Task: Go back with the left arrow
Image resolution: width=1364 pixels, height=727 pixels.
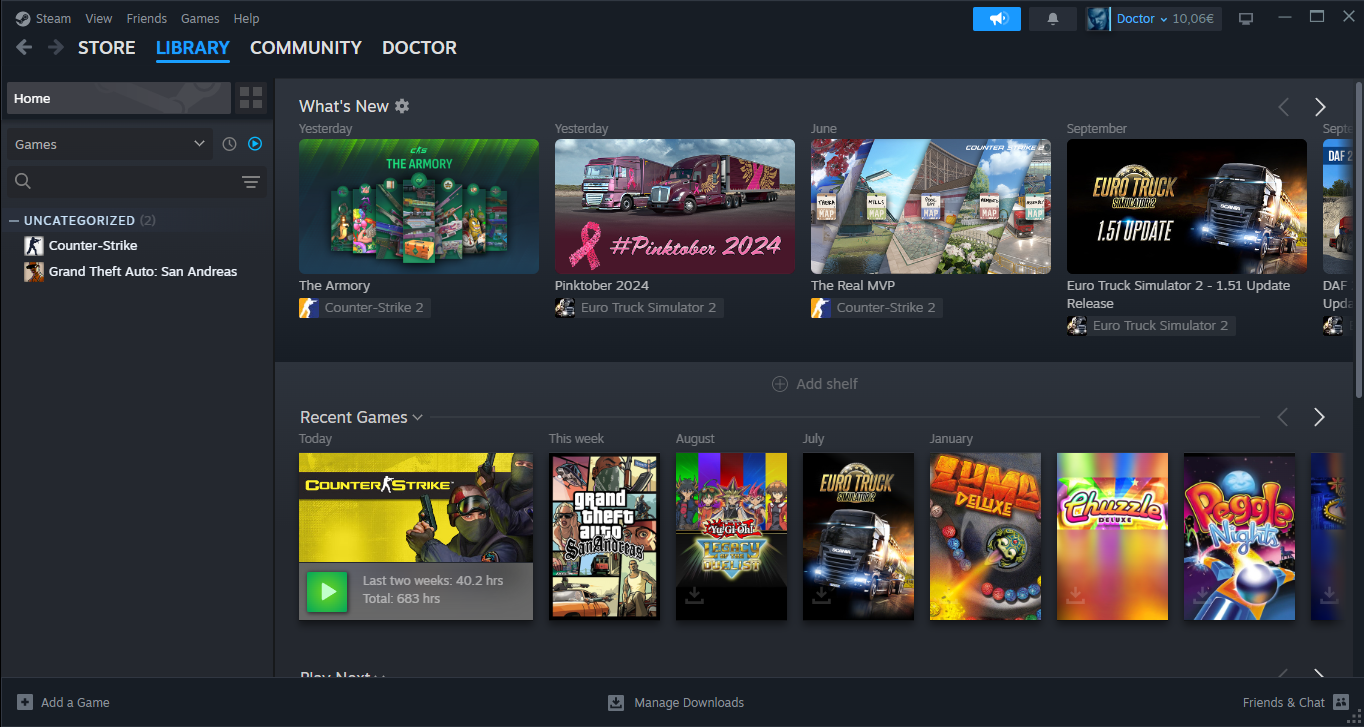Action: click(x=24, y=47)
